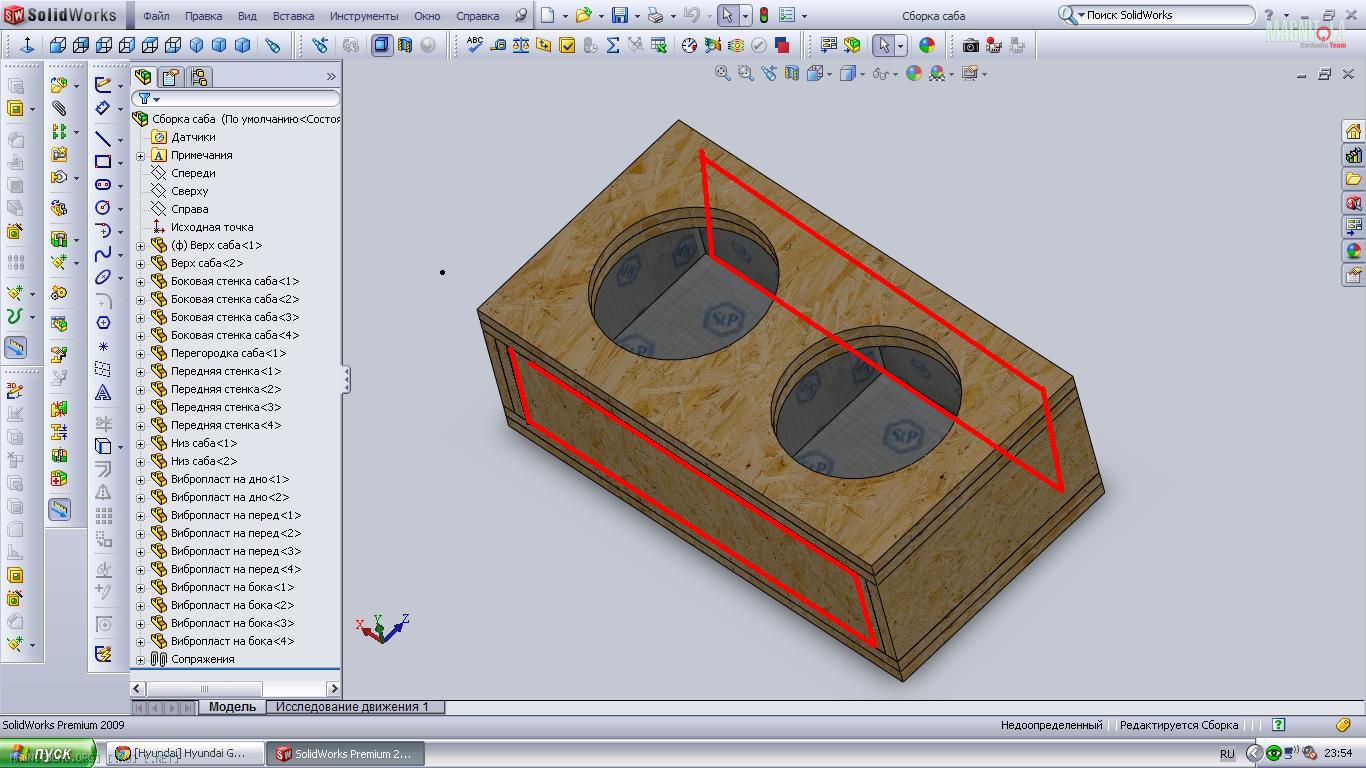Switch to Исследование движения 1 tab
The image size is (1366, 768).
(x=352, y=707)
